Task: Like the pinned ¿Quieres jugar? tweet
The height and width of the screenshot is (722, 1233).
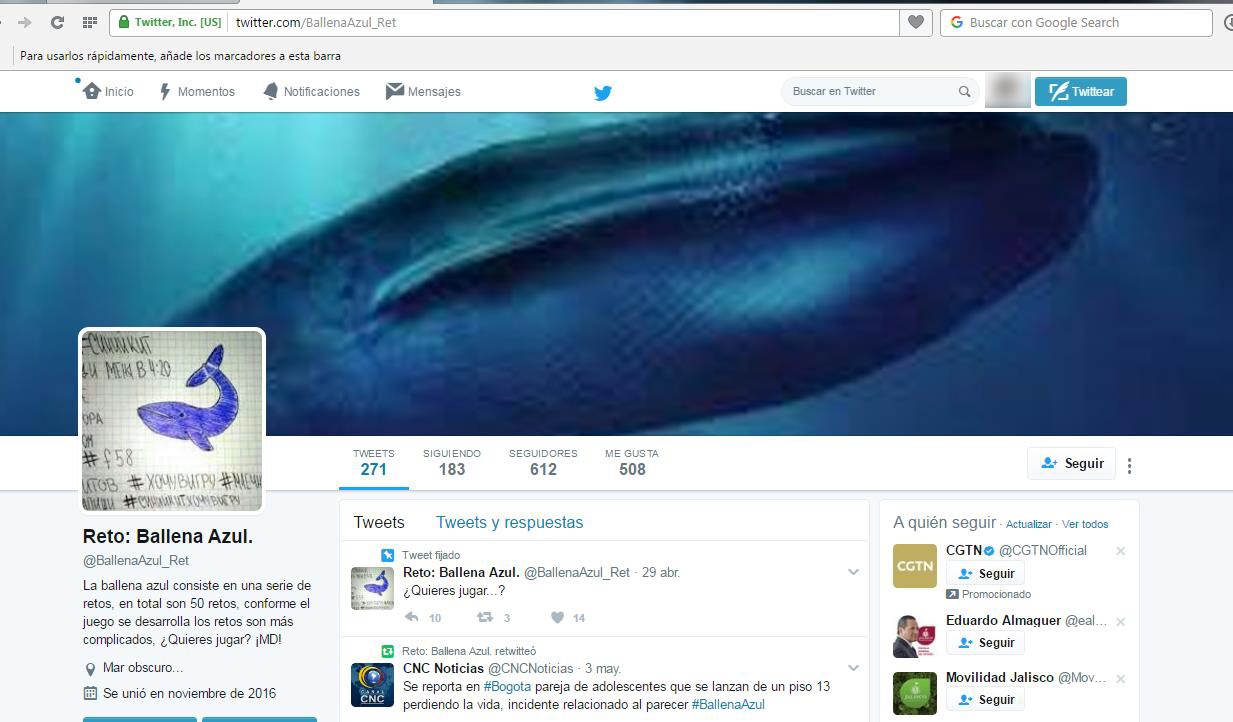Action: (x=558, y=617)
